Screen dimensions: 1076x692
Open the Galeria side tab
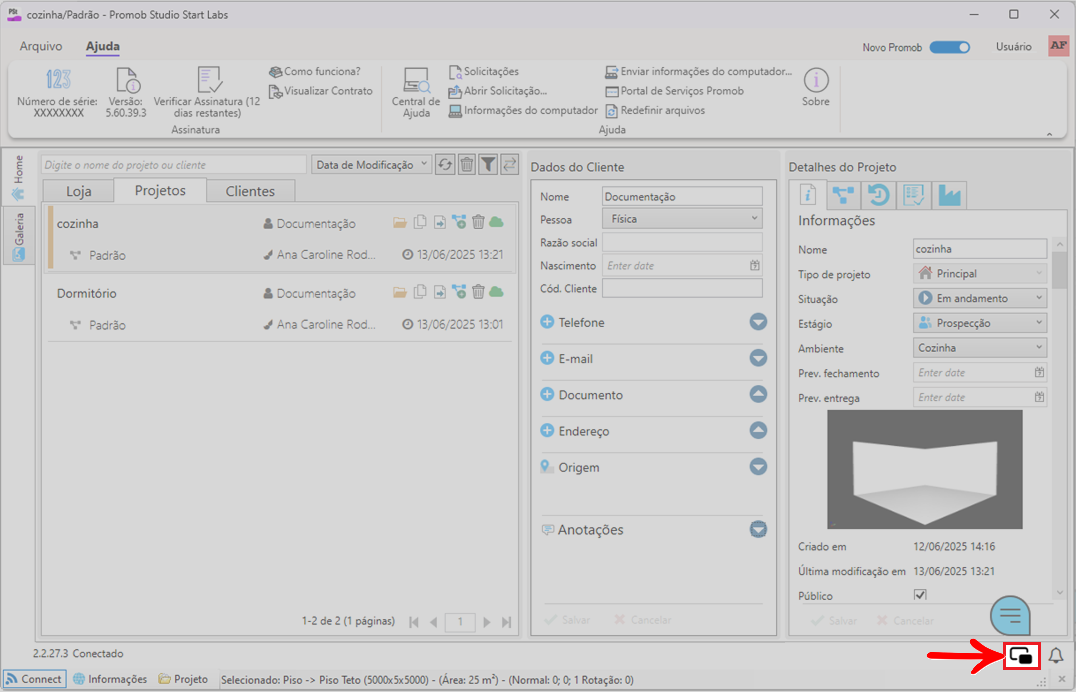point(19,236)
